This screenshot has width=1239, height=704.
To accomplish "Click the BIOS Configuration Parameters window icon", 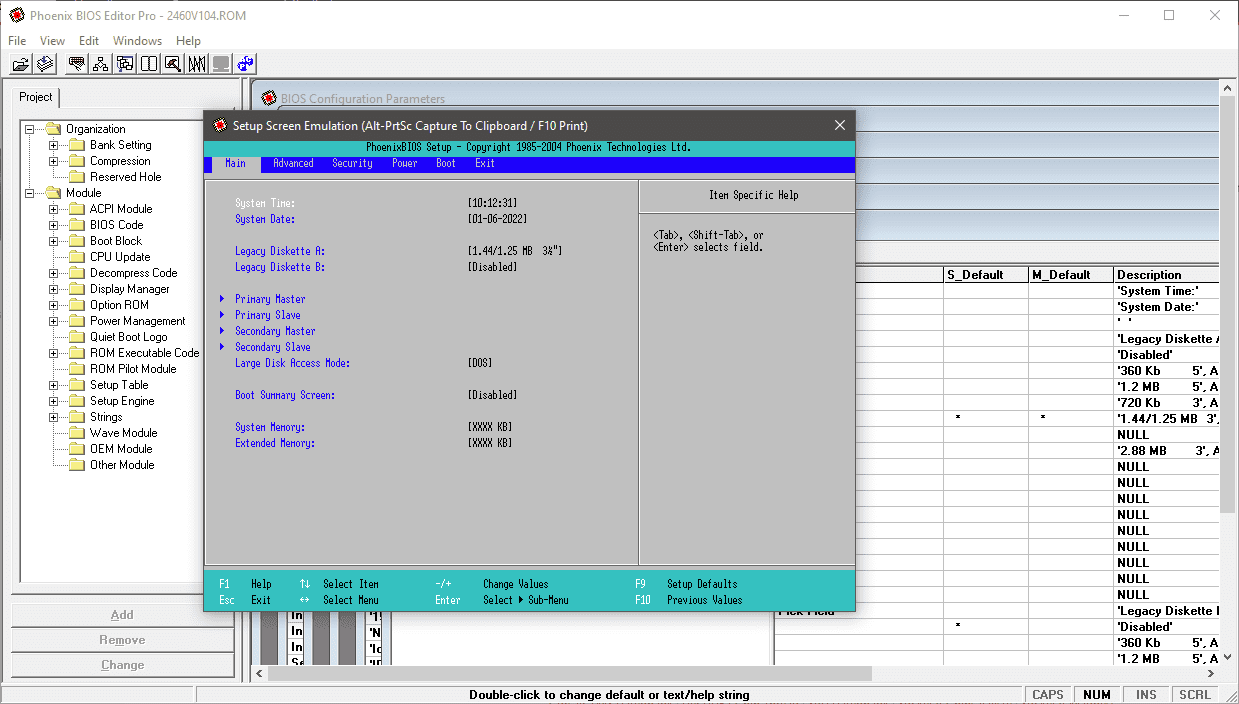I will (268, 98).
